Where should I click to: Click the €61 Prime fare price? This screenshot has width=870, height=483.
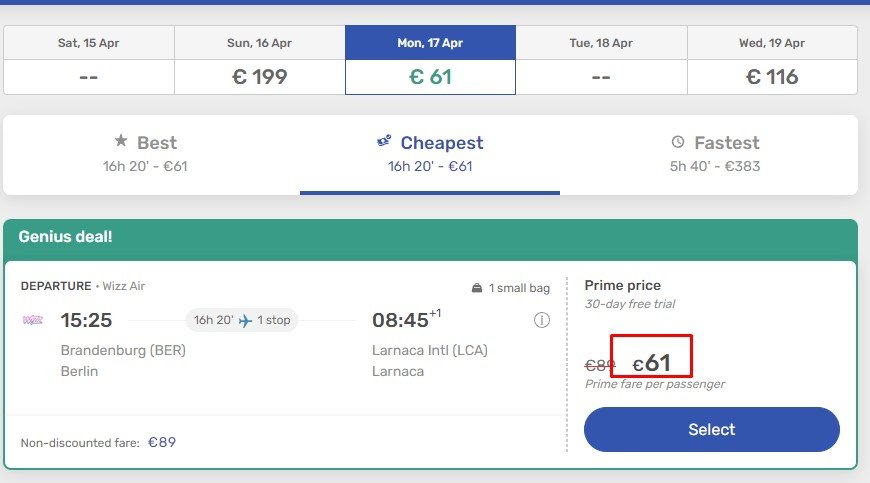(x=652, y=364)
